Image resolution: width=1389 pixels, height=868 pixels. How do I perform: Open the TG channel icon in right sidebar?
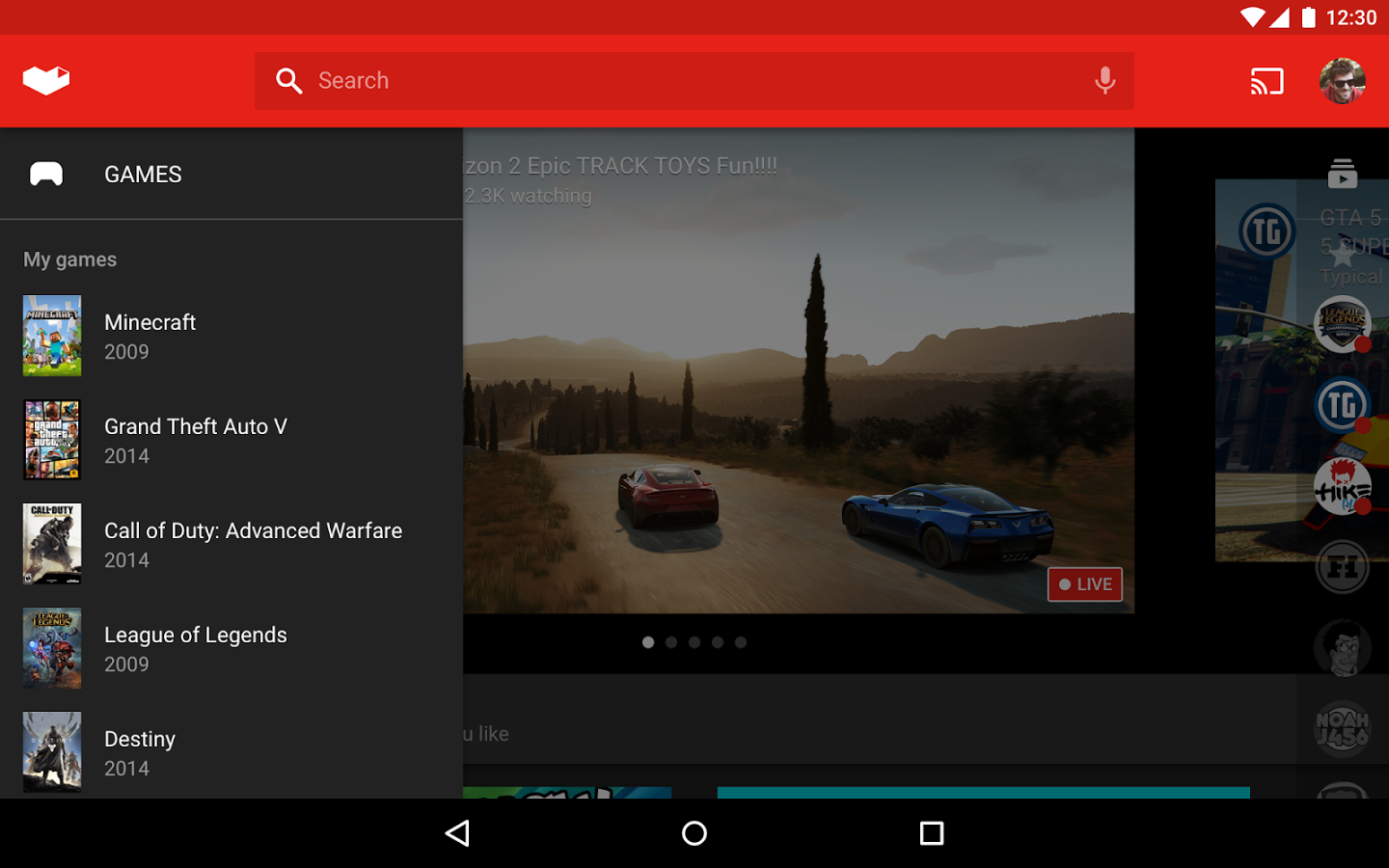click(x=1343, y=405)
